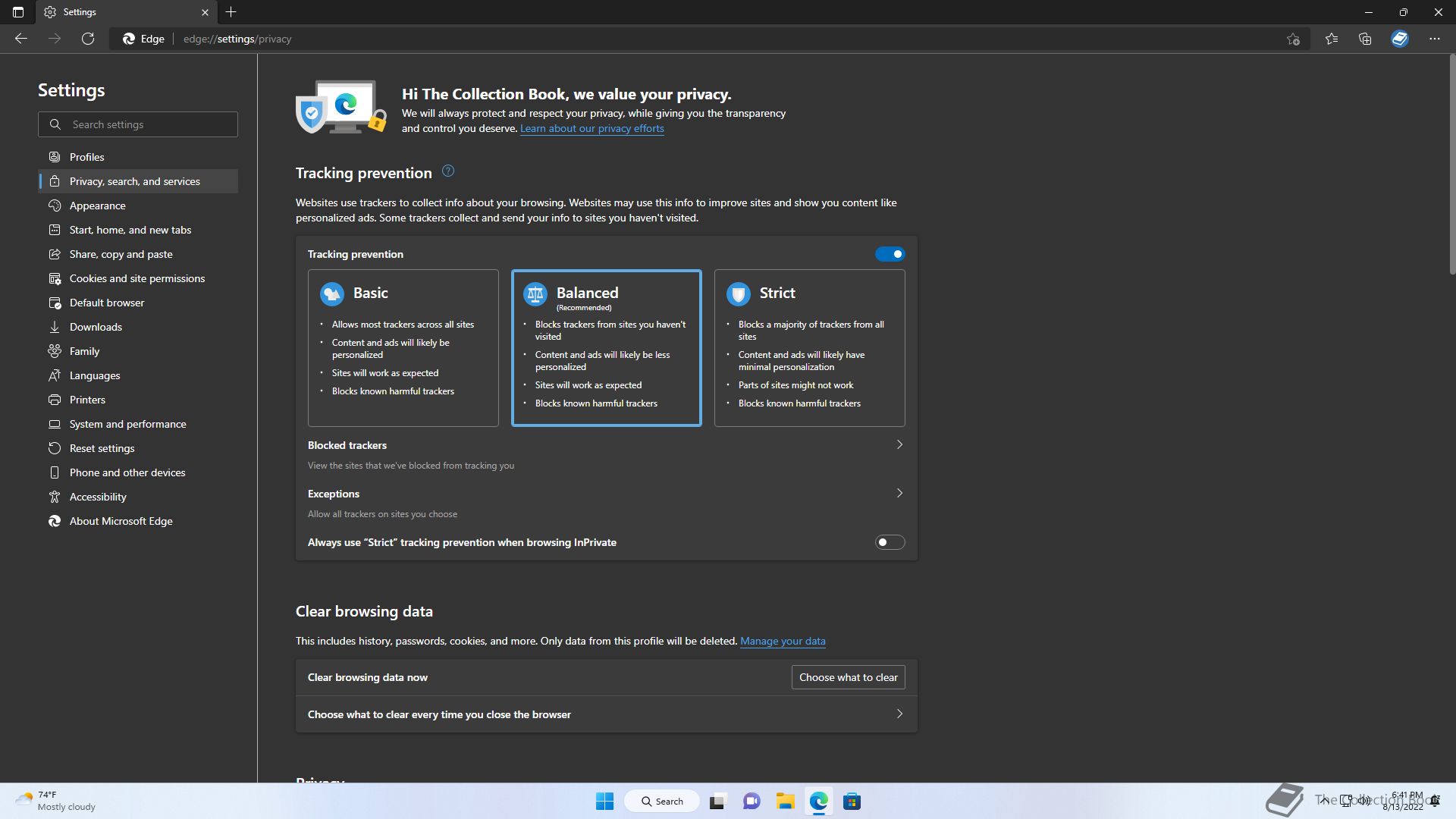Open Printers settings
Viewport: 1456px width, 819px height.
(x=138, y=400)
